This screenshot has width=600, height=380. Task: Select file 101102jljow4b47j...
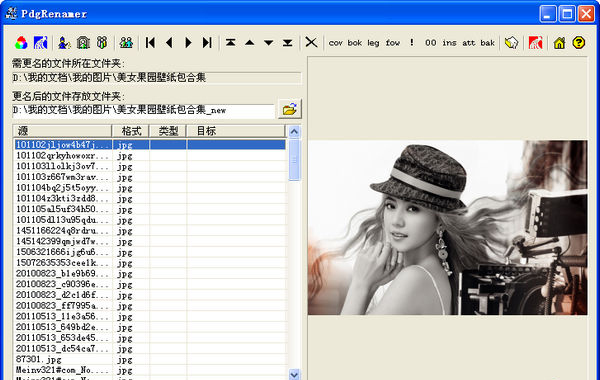pyautogui.click(x=150, y=145)
